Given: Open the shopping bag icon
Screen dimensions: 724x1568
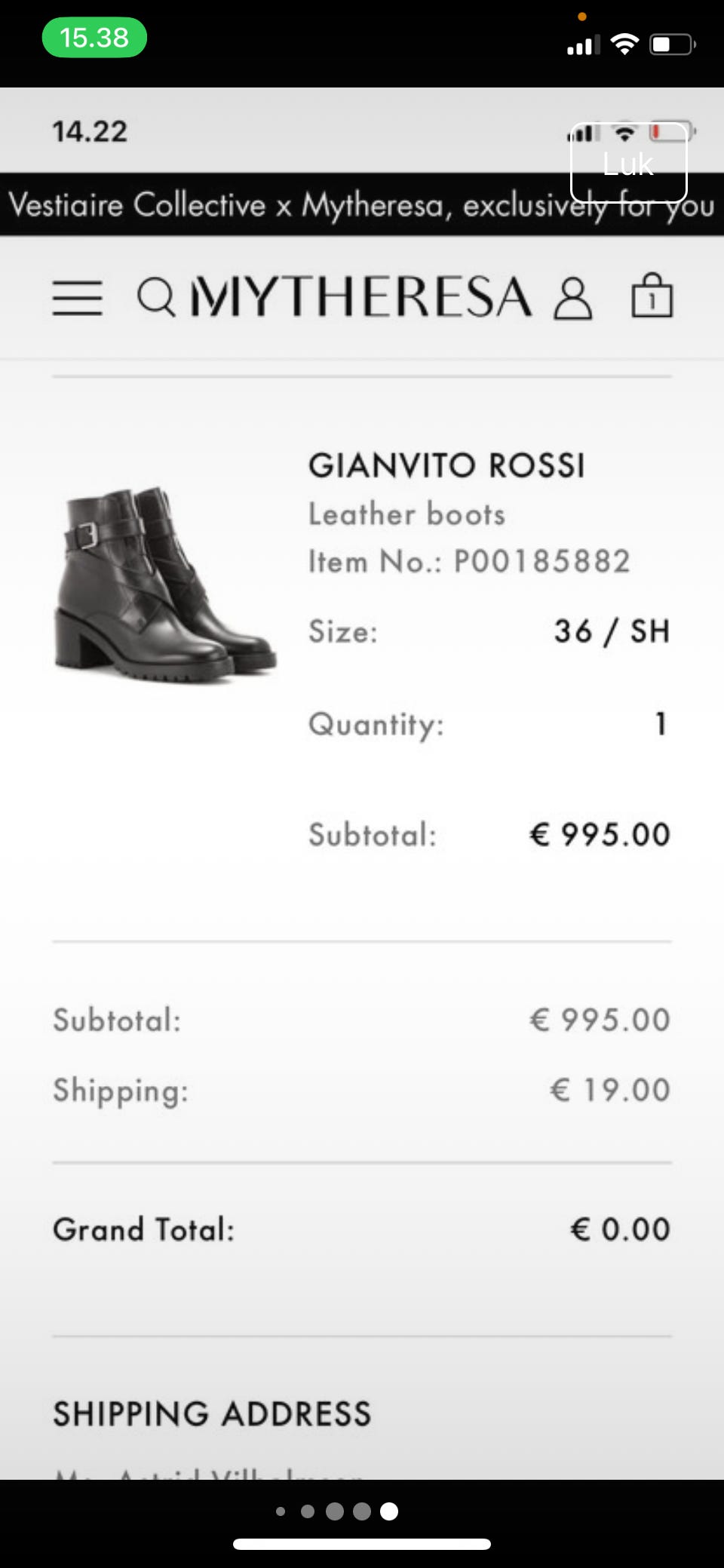Looking at the screenshot, I should click(652, 296).
